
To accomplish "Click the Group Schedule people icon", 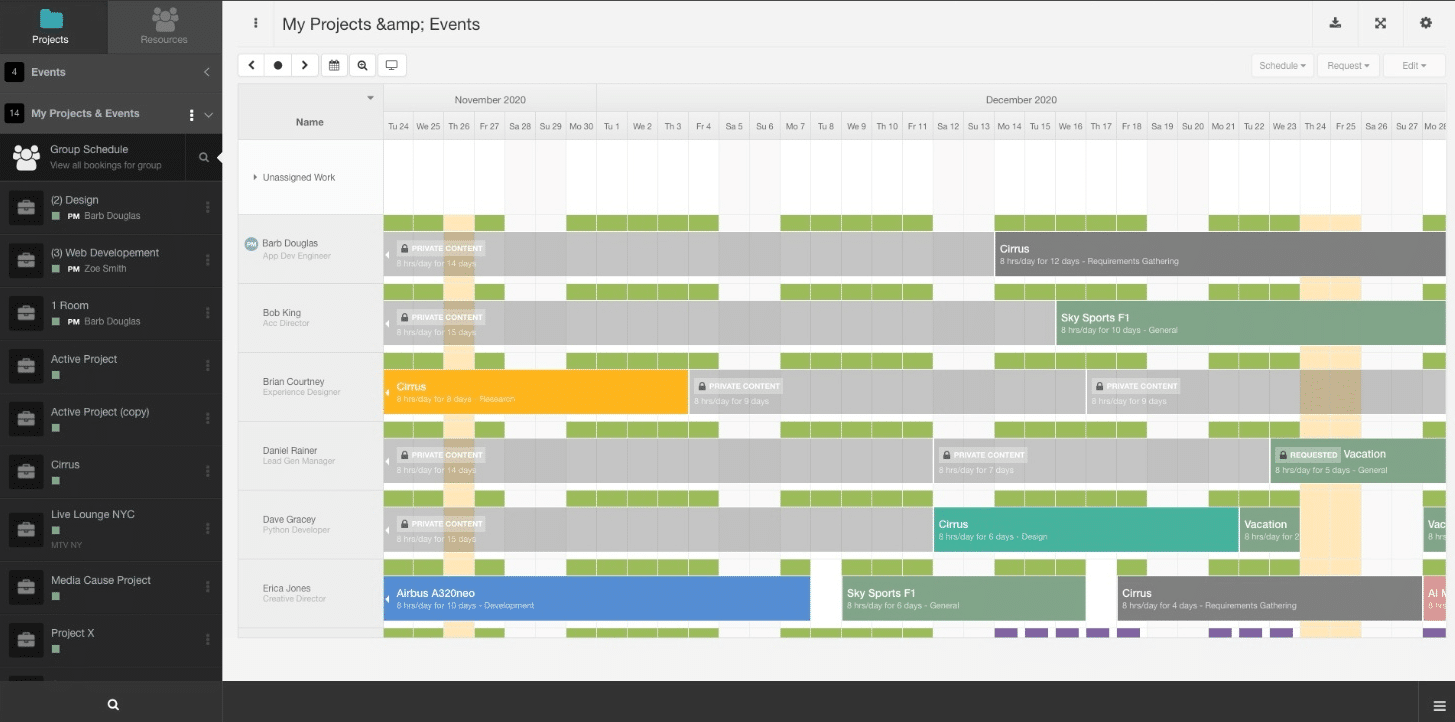I will [x=26, y=156].
